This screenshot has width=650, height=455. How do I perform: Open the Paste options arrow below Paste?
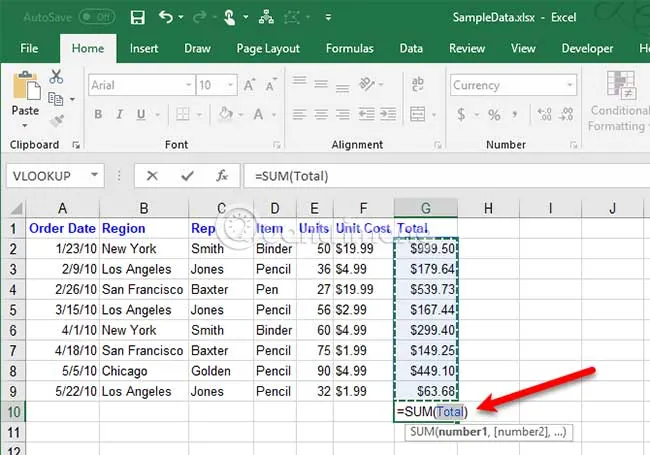(25, 125)
